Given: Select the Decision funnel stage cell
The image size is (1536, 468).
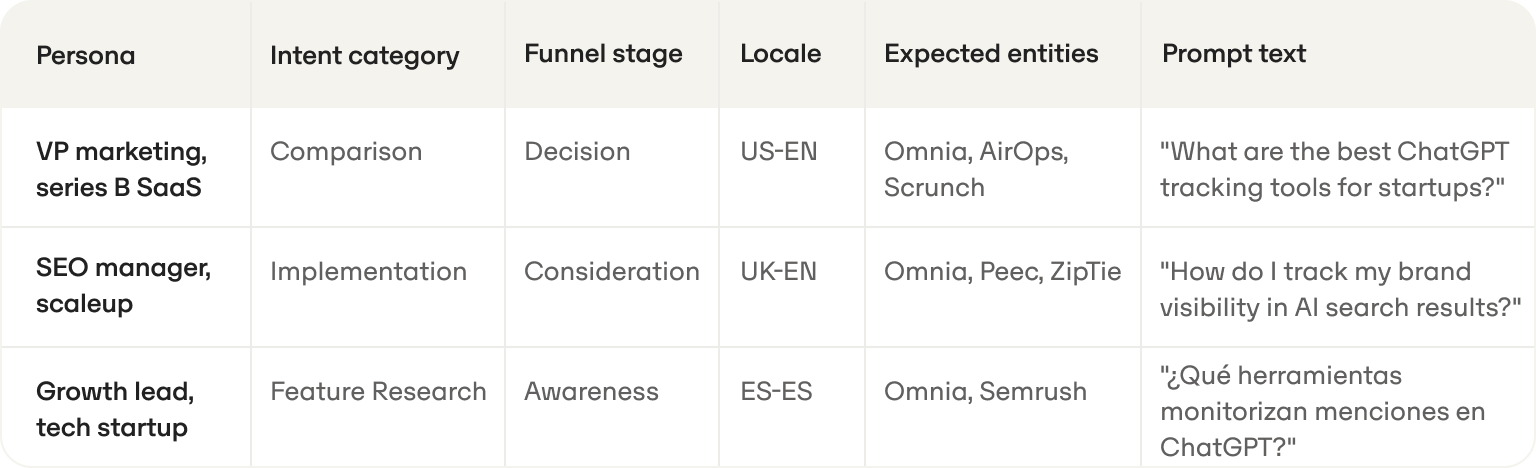Looking at the screenshot, I should tap(577, 152).
